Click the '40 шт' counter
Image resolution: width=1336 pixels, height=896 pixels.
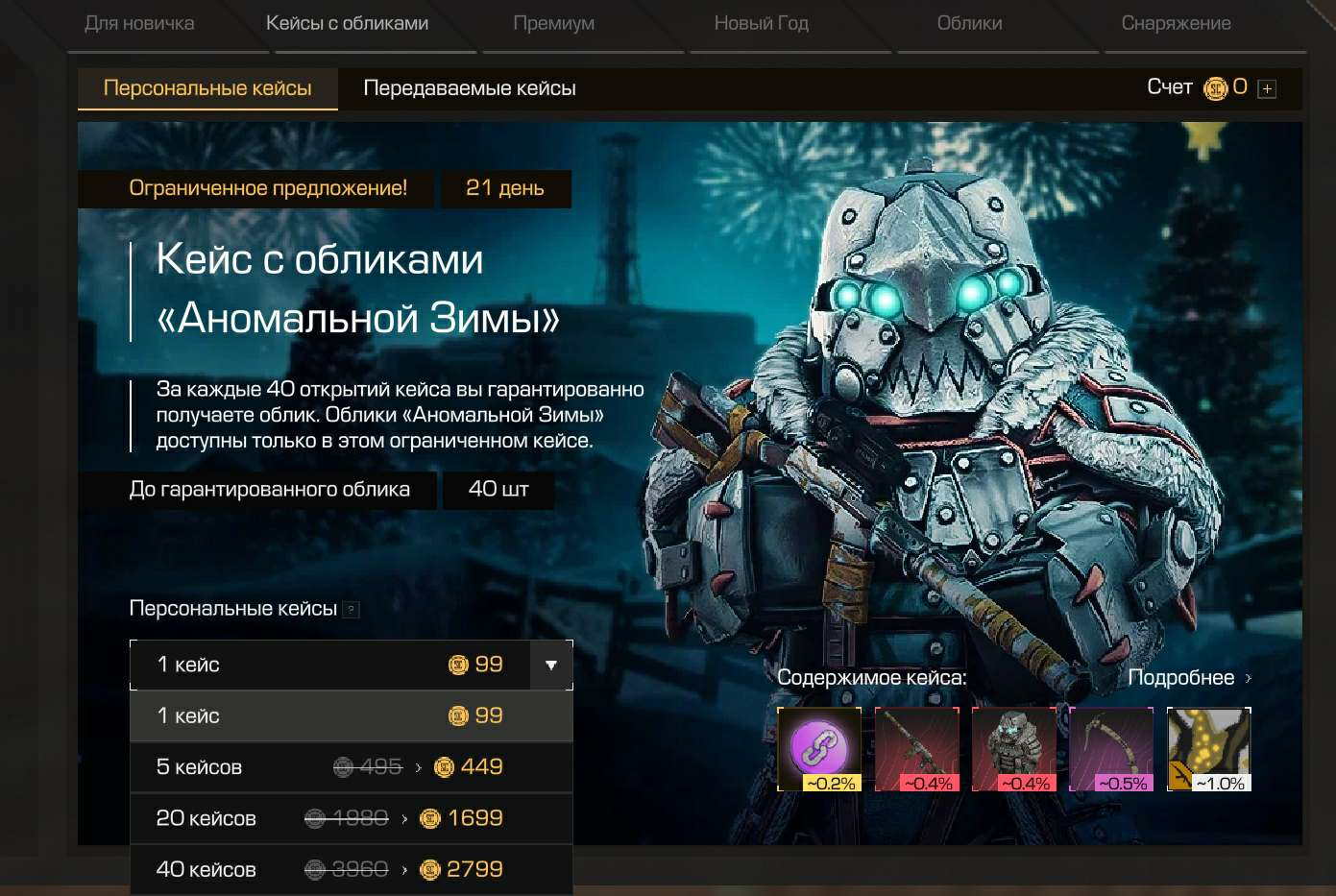tap(498, 490)
